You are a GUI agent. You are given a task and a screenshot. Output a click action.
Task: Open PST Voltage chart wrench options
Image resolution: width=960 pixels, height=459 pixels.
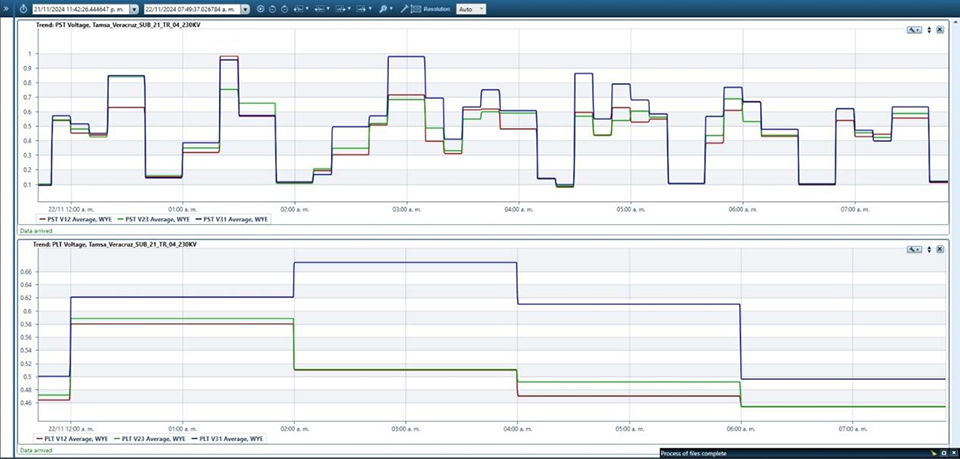913,30
